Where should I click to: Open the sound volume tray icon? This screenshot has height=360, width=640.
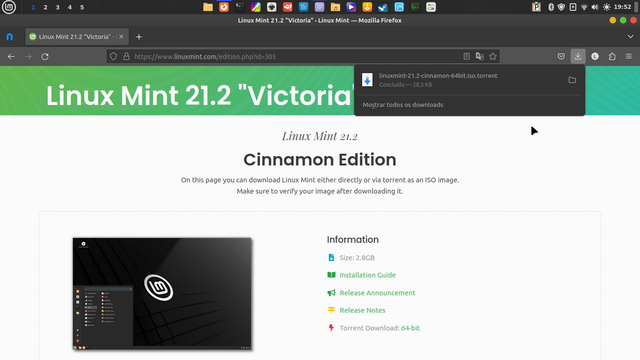click(x=595, y=7)
